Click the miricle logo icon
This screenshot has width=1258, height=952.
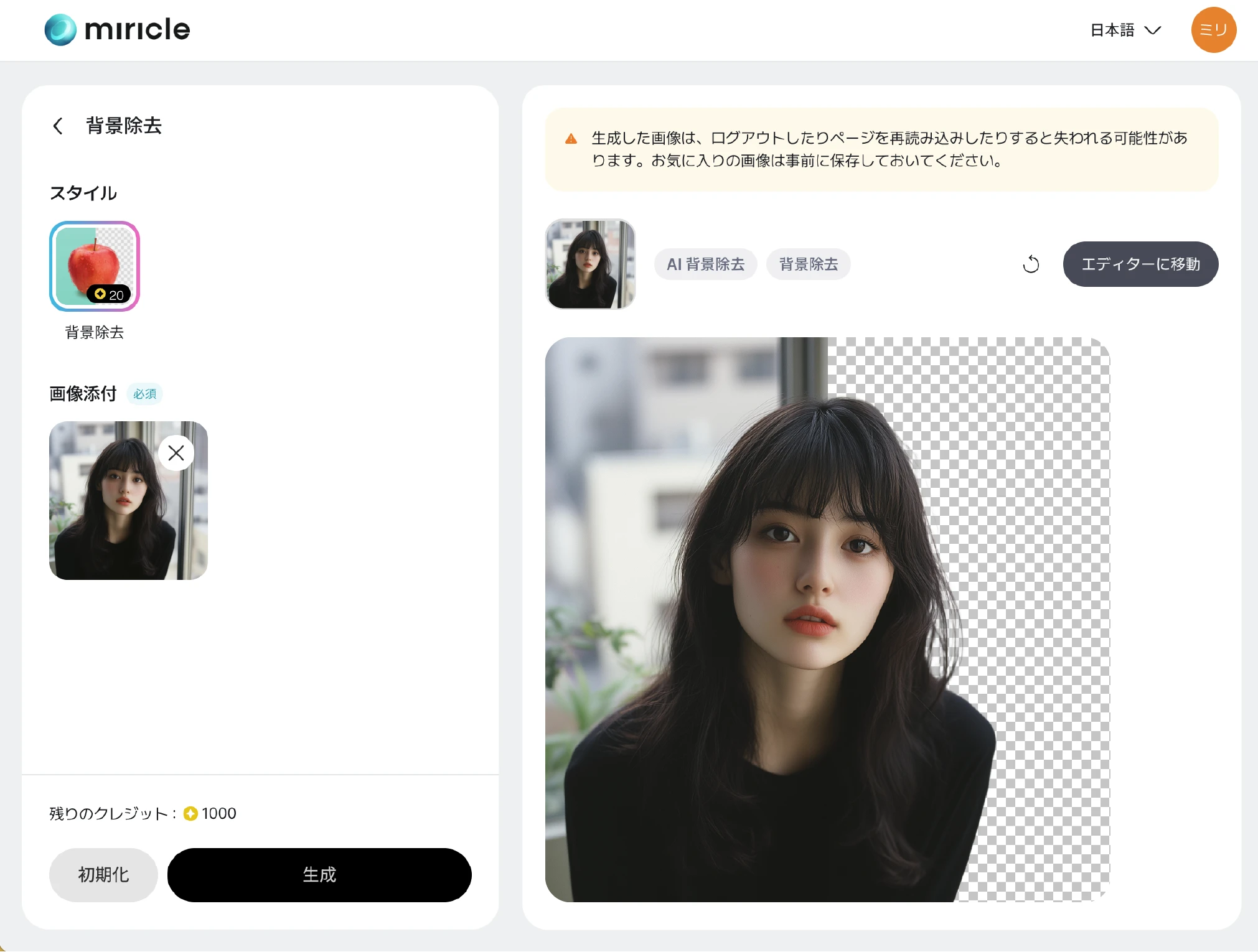click(x=60, y=29)
